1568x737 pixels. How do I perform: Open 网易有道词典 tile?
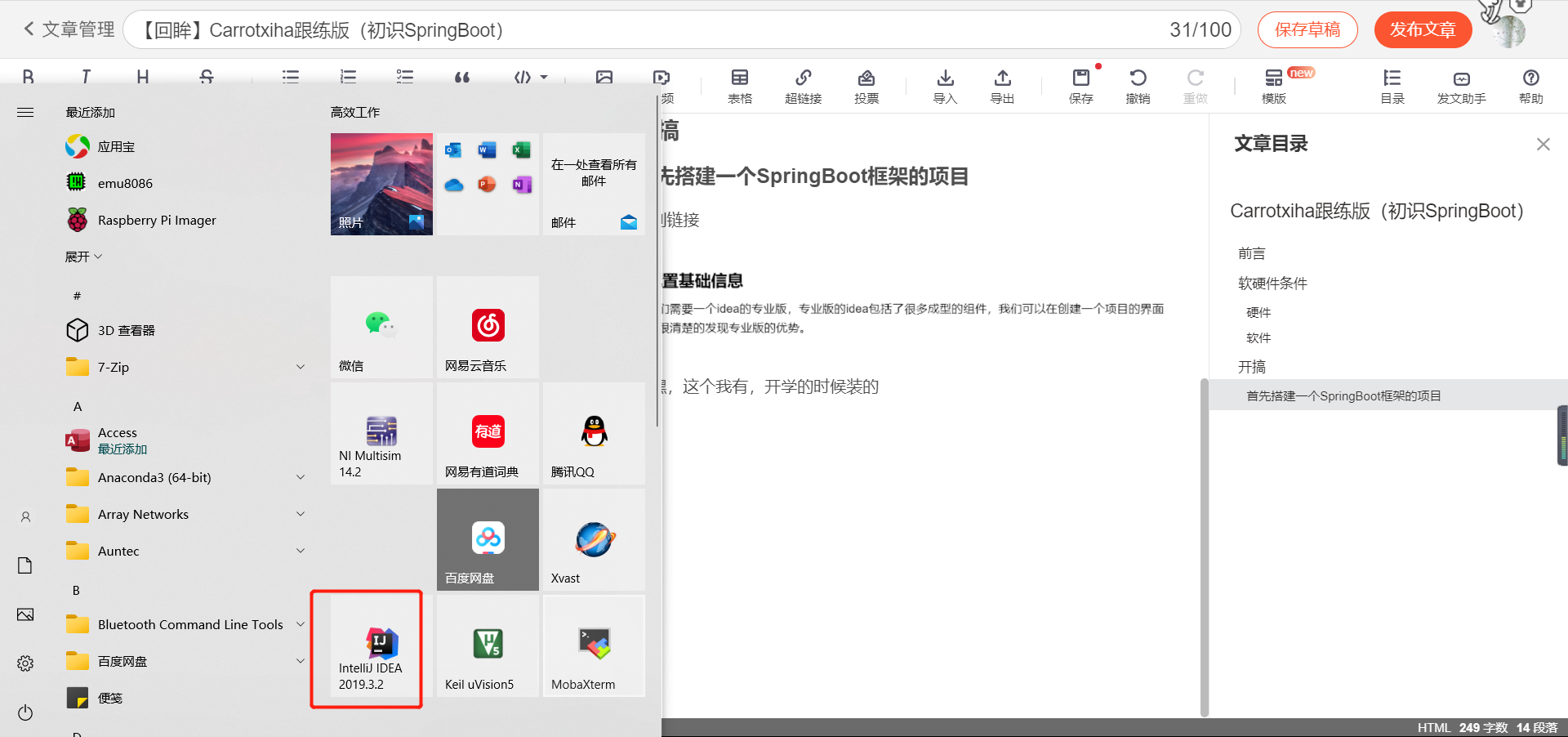coord(488,433)
